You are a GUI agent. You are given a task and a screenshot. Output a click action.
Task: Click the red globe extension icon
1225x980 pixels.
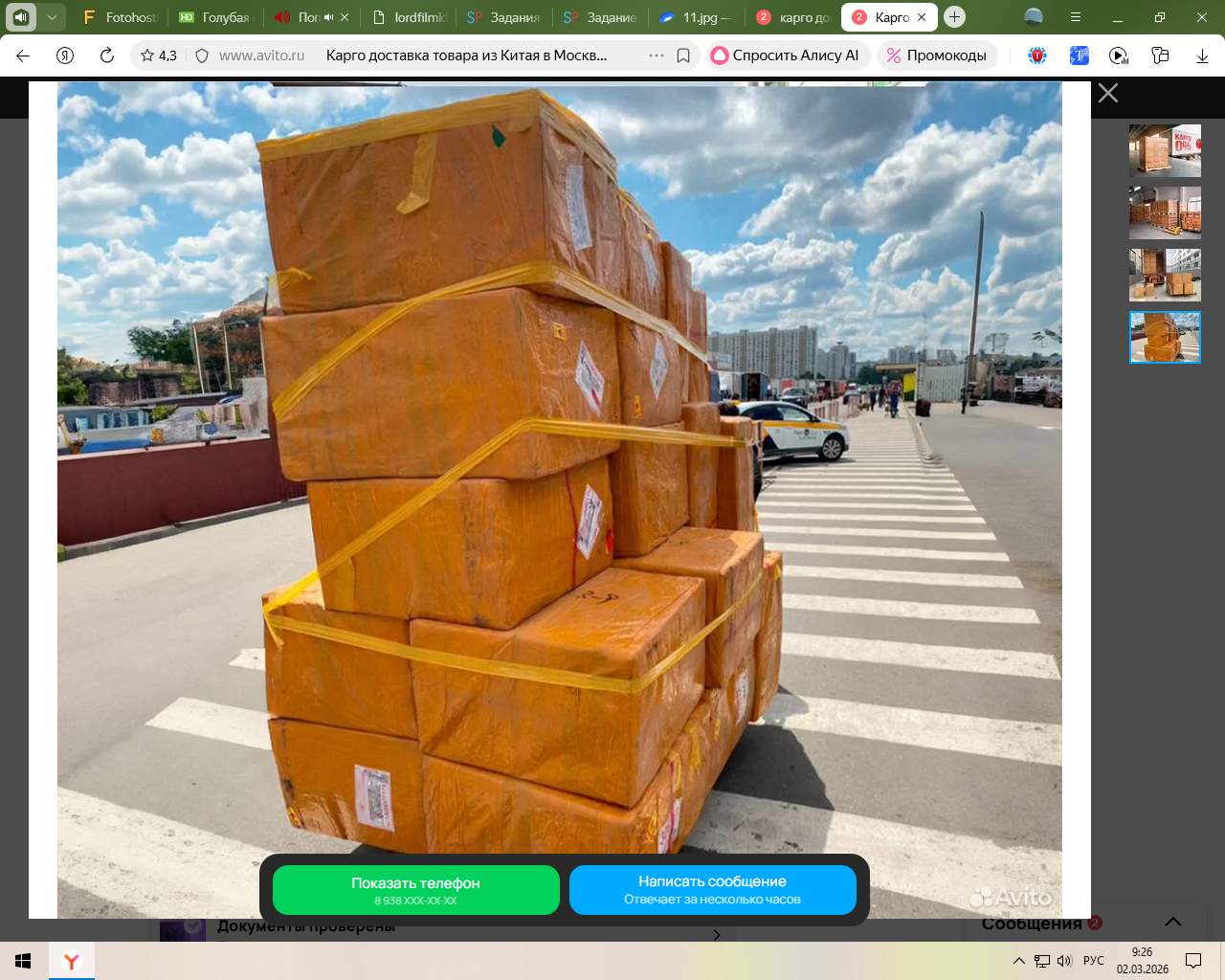click(1037, 56)
